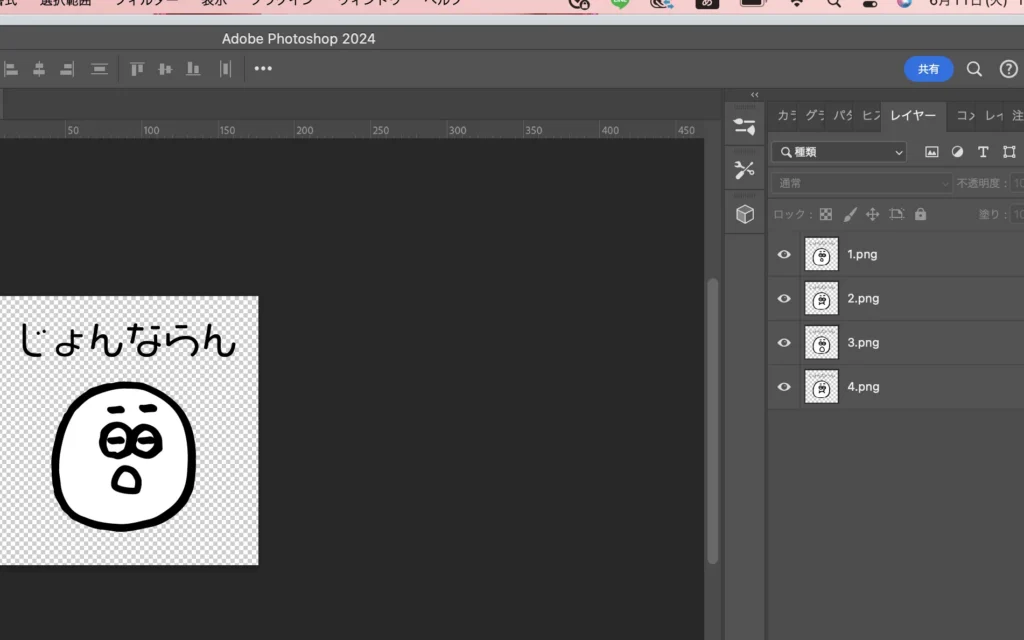Collapse the panel dock with double chevrons
The width and height of the screenshot is (1024, 640).
pos(755,95)
